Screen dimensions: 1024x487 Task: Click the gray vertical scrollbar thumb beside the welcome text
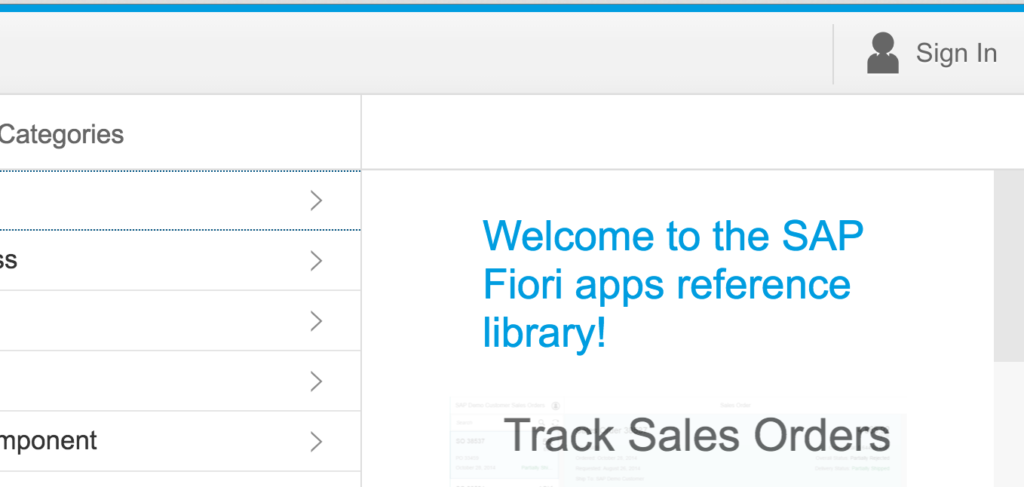(1009, 266)
